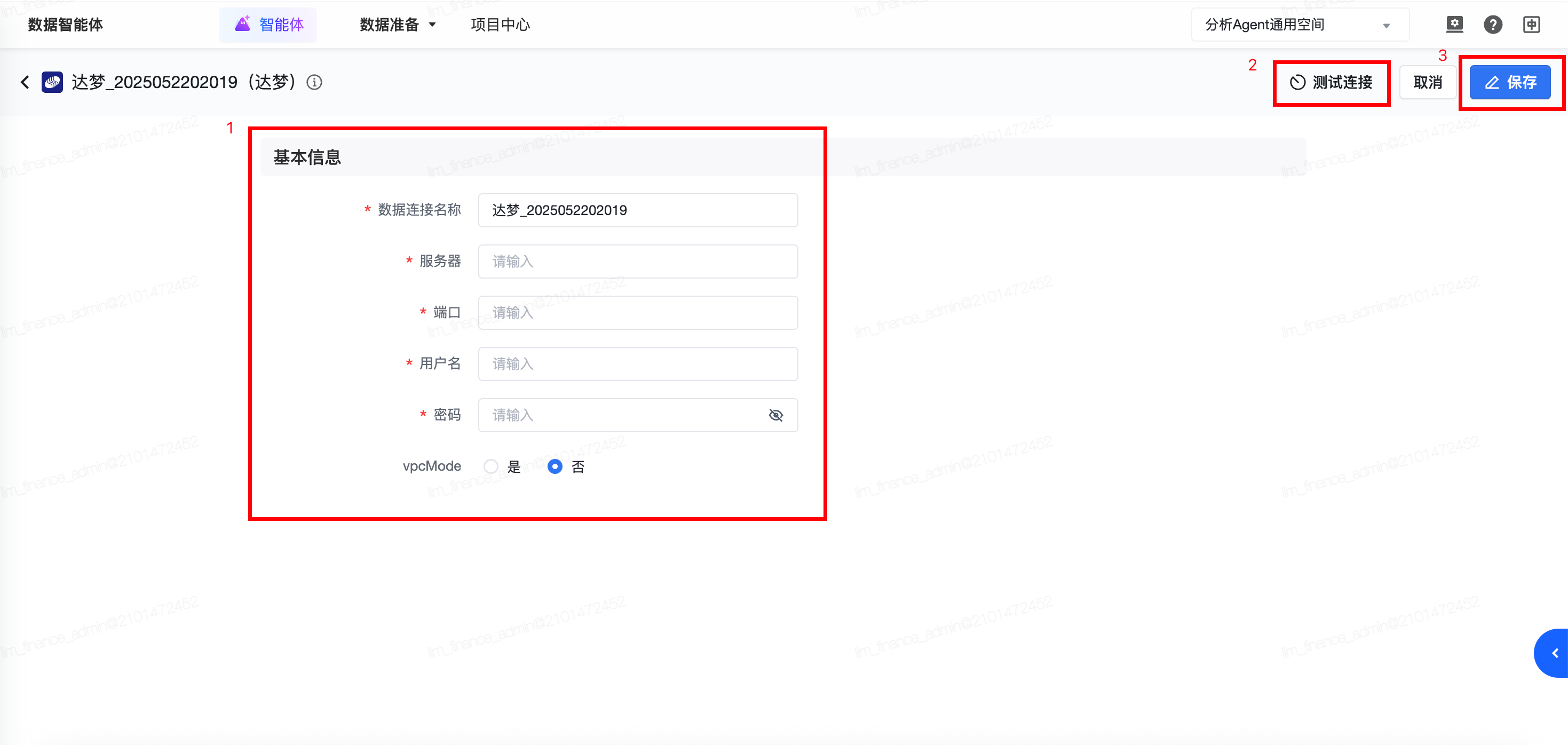Select vpcMode 是 radio option
The height and width of the screenshot is (745, 1568).
pyautogui.click(x=490, y=466)
